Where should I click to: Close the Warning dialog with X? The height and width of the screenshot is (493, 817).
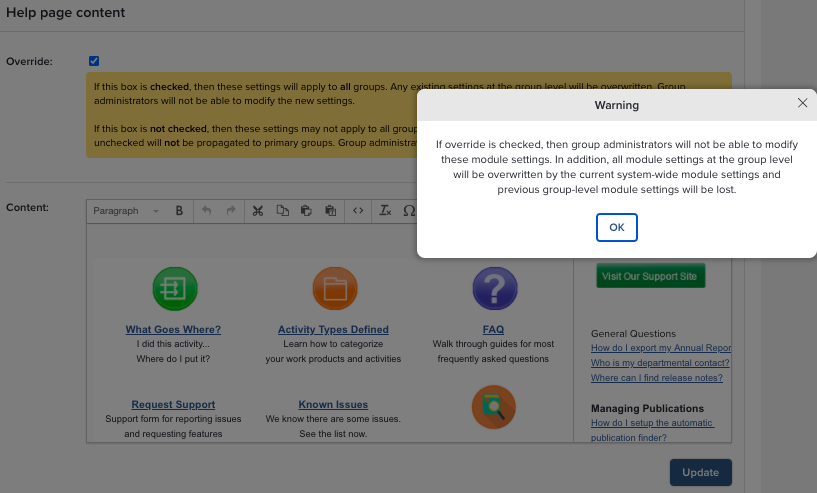[x=802, y=103]
